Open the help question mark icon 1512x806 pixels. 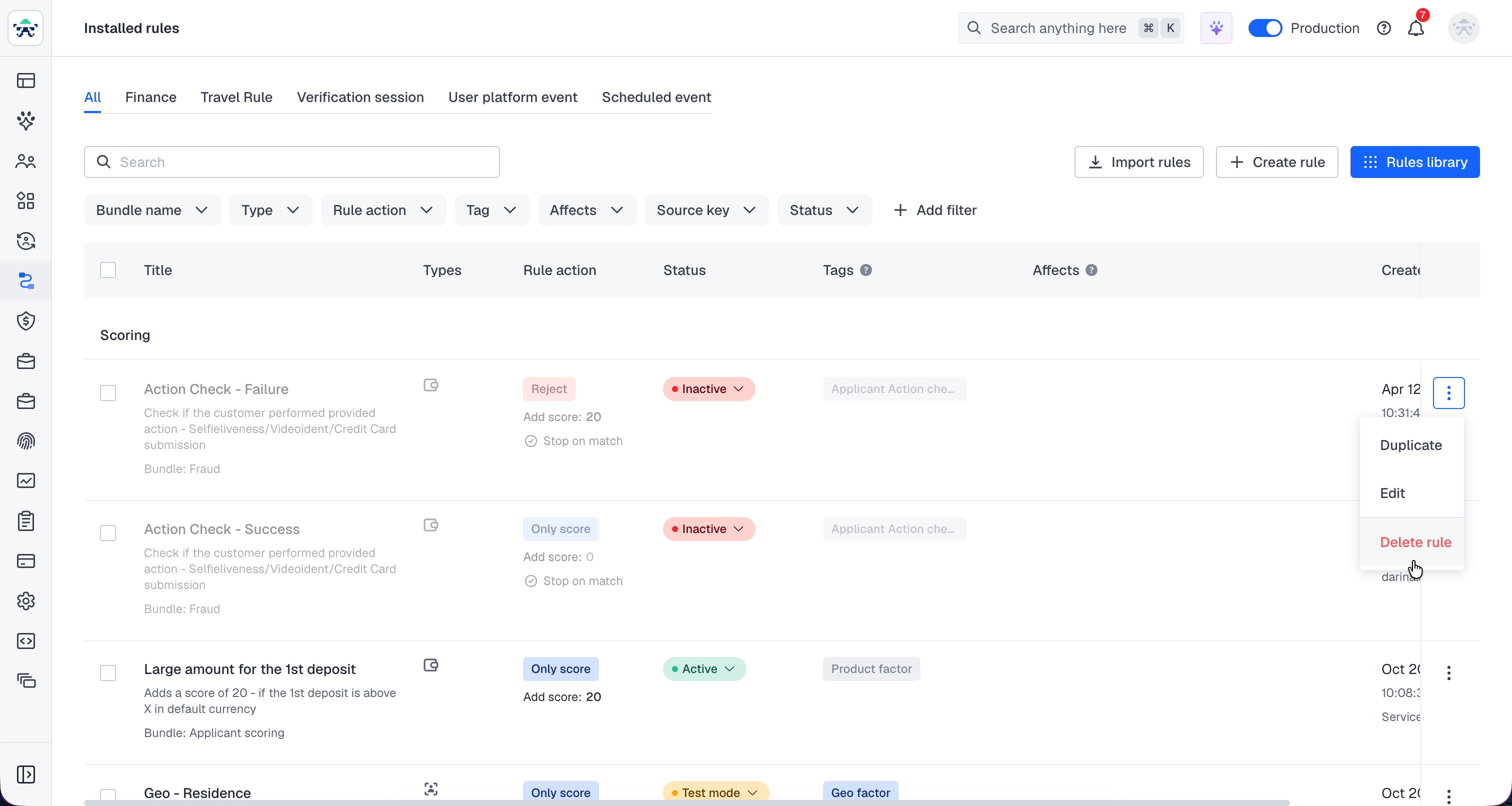(1383, 28)
